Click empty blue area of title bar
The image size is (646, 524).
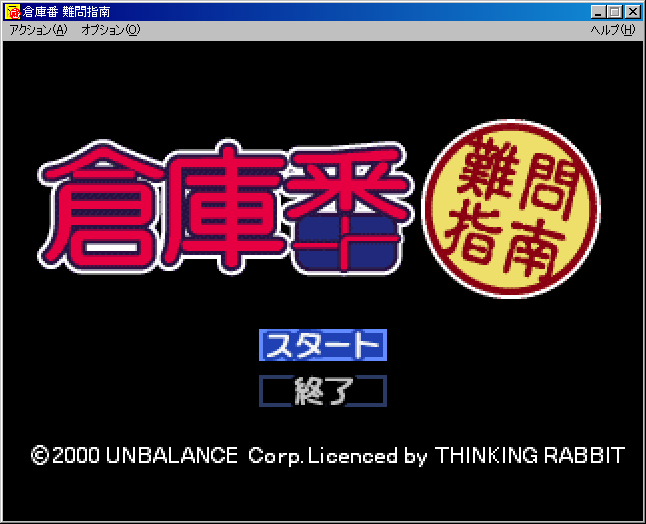[350, 12]
